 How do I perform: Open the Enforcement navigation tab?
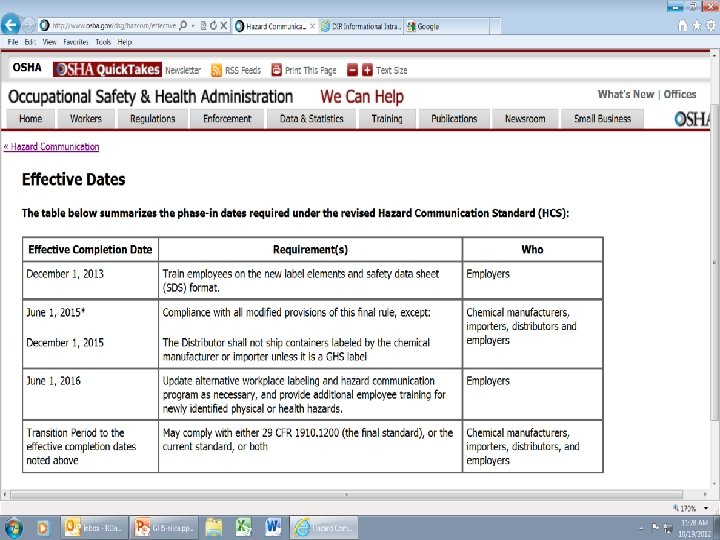(x=227, y=119)
